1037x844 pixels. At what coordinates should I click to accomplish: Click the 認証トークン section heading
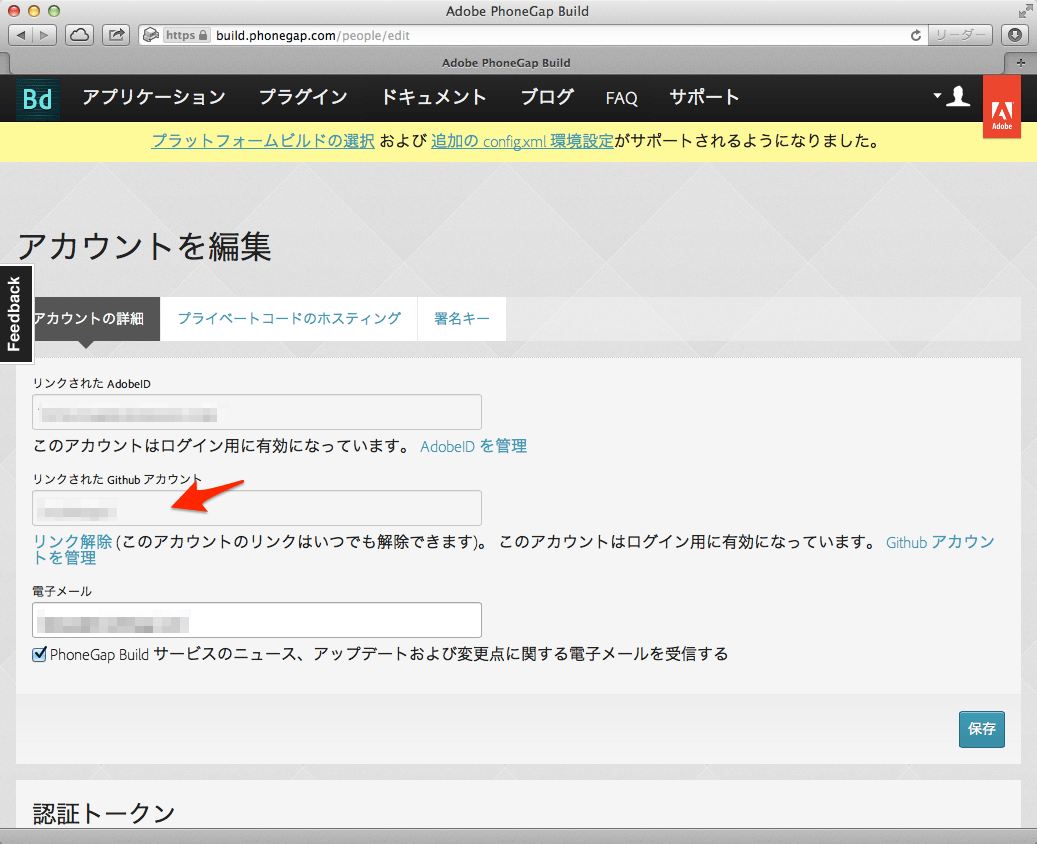104,814
